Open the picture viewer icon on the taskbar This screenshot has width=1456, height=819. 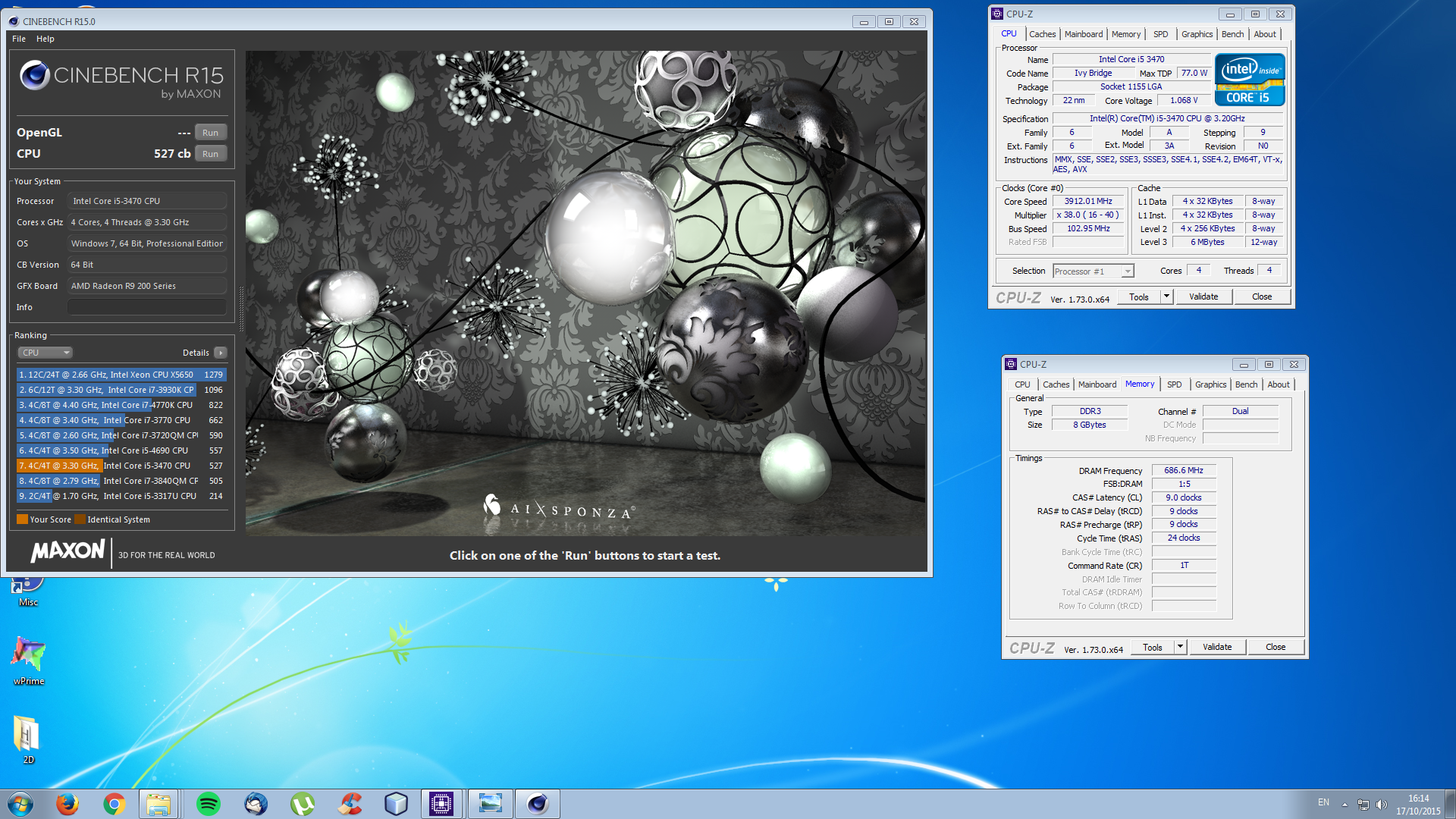[x=491, y=804]
